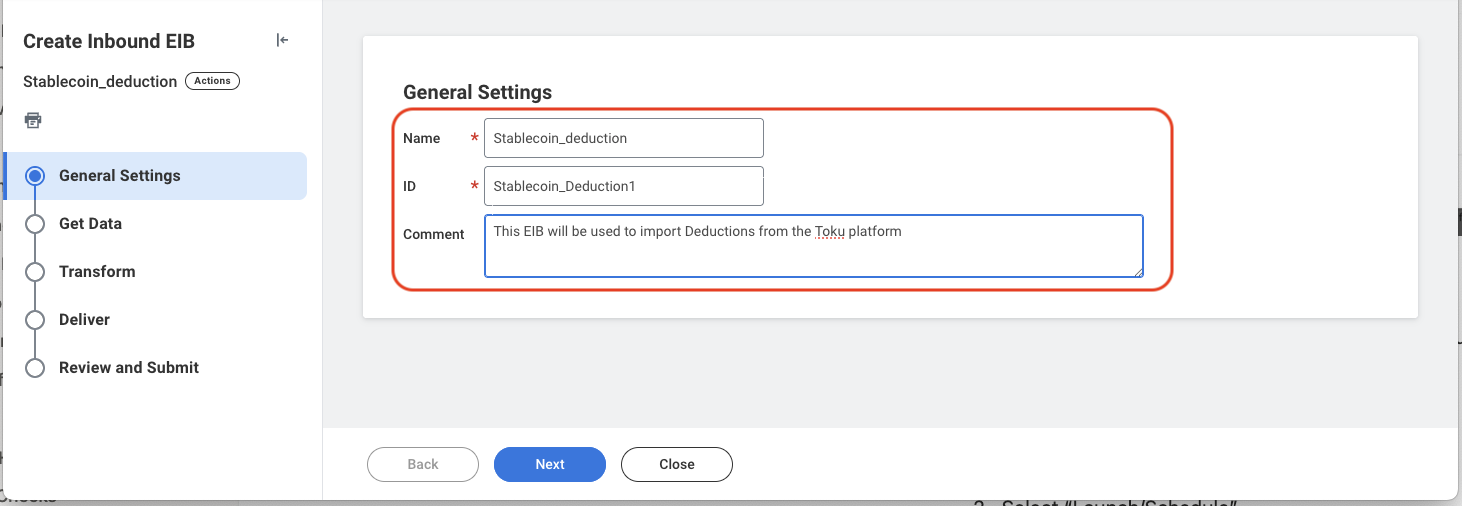This screenshot has height=506, width=1462.
Task: Jump to the Review and Submit step
Action: coord(129,368)
